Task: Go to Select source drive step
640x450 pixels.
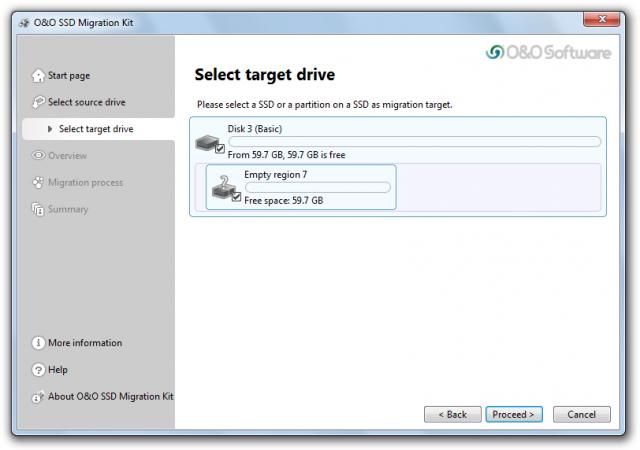Action: 87,102
